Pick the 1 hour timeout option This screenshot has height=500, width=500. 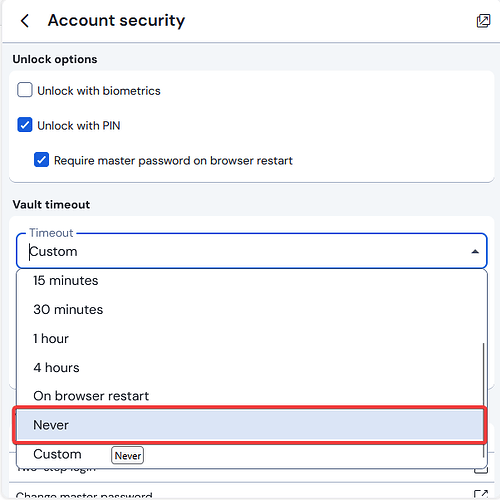pos(252,338)
